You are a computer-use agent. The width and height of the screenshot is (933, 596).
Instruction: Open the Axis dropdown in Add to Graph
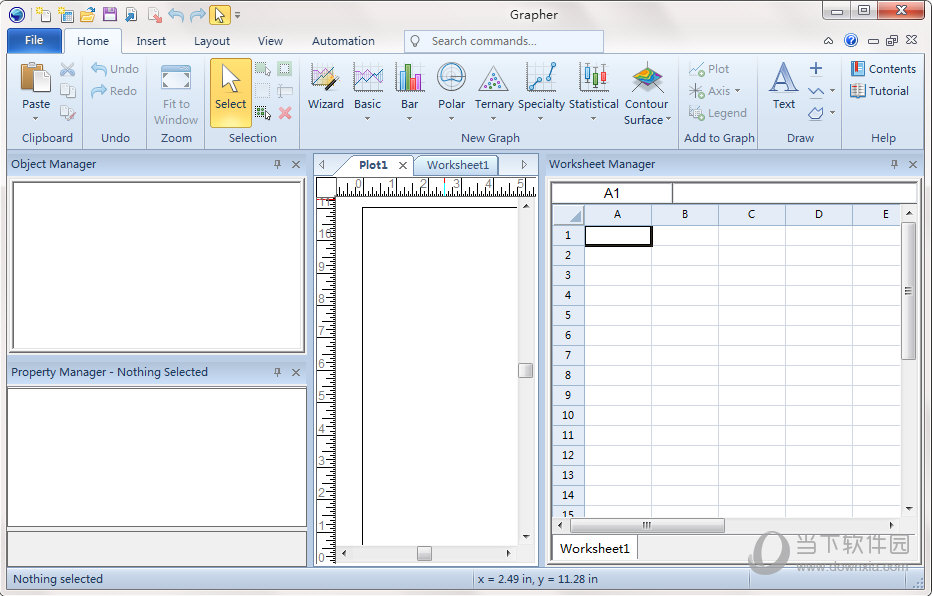[x=738, y=91]
